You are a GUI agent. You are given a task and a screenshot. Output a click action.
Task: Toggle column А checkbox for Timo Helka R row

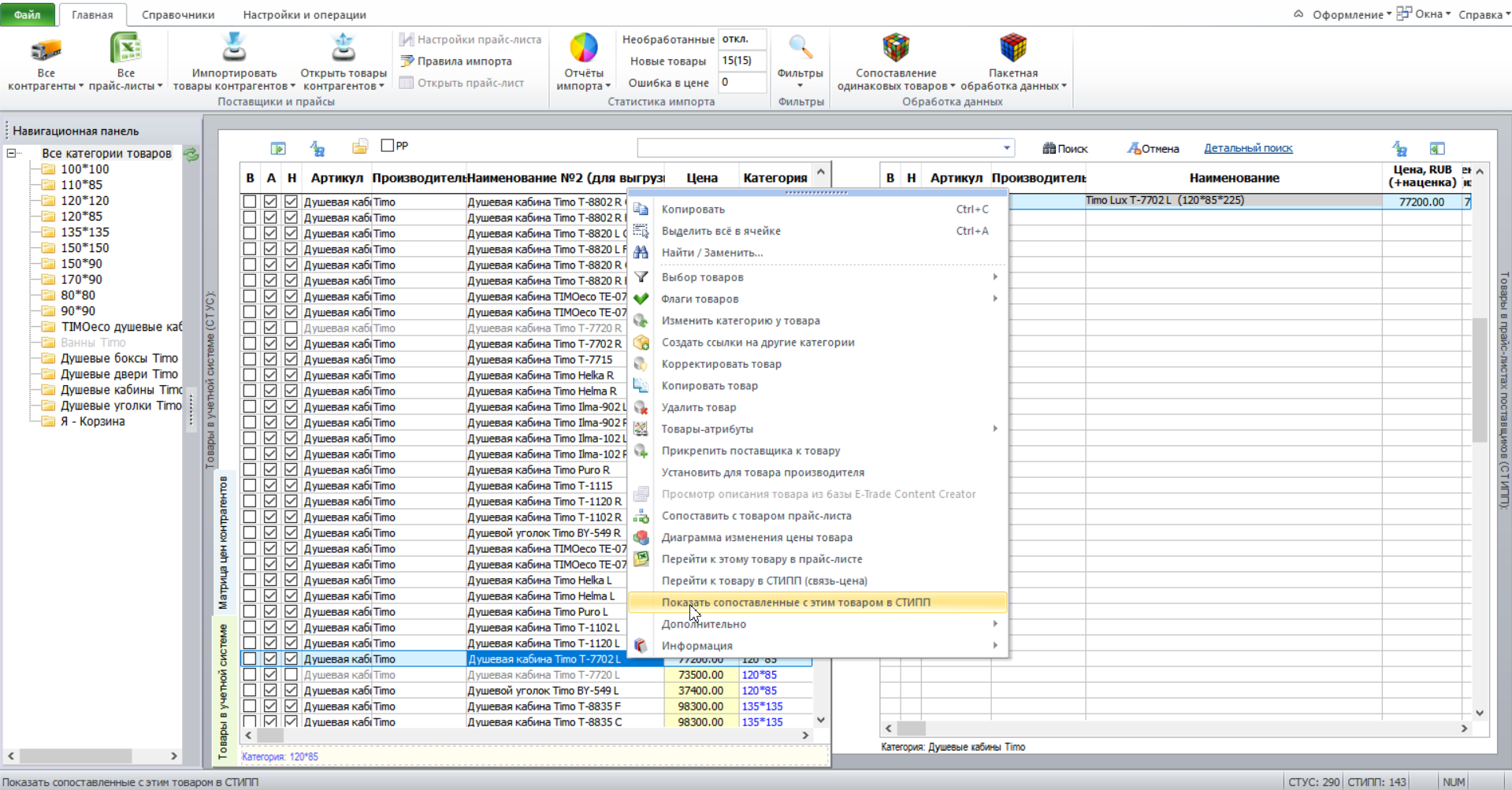click(270, 375)
